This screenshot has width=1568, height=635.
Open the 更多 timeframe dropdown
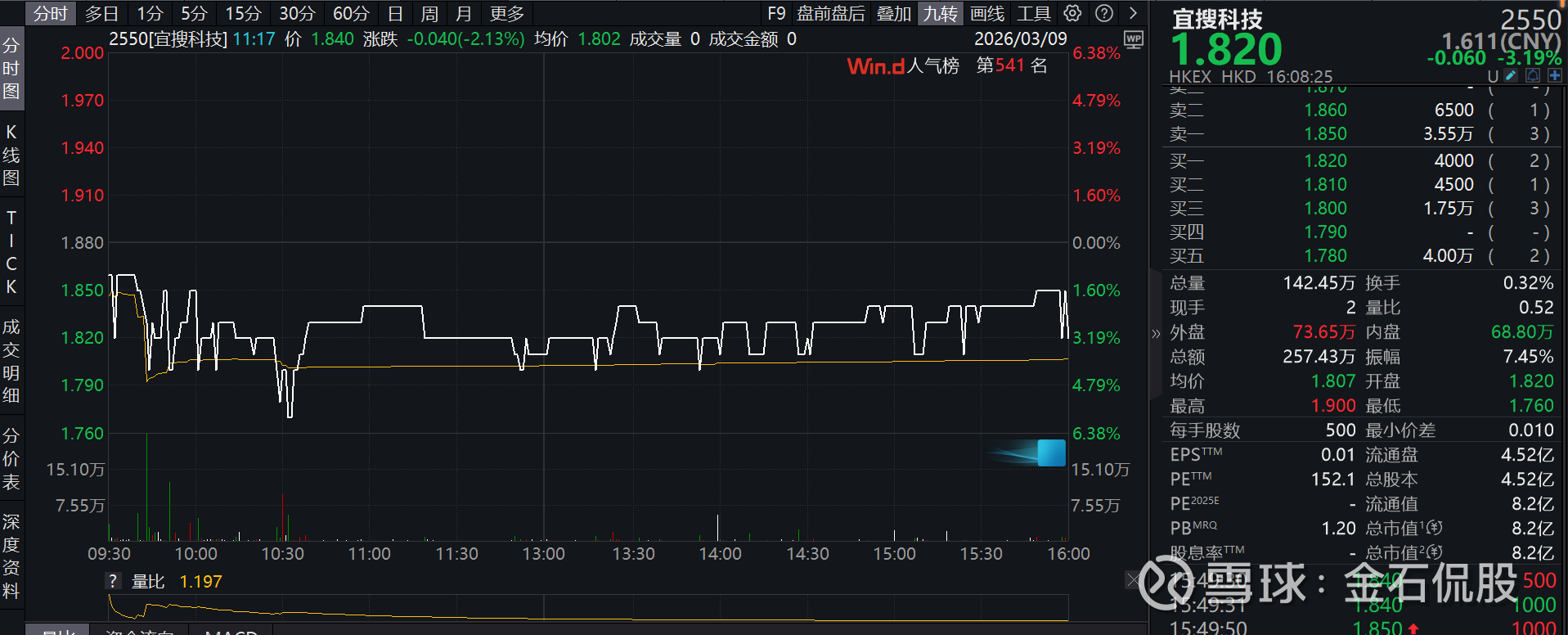507,13
